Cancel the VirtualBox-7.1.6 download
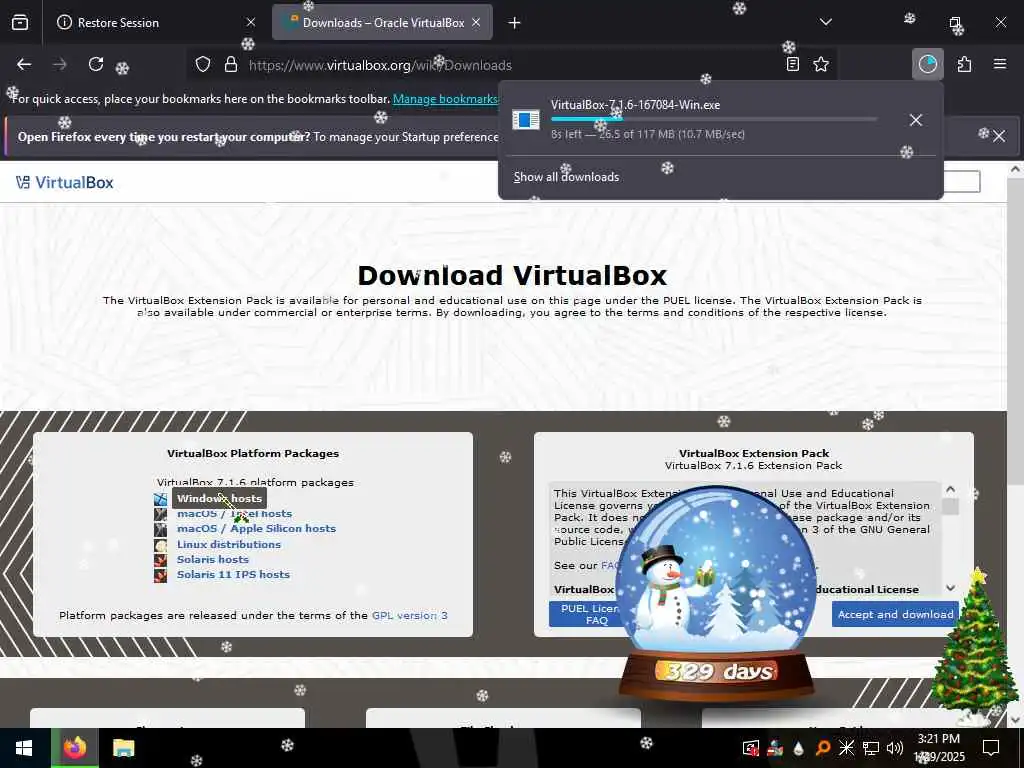This screenshot has height=768, width=1024. click(916, 120)
